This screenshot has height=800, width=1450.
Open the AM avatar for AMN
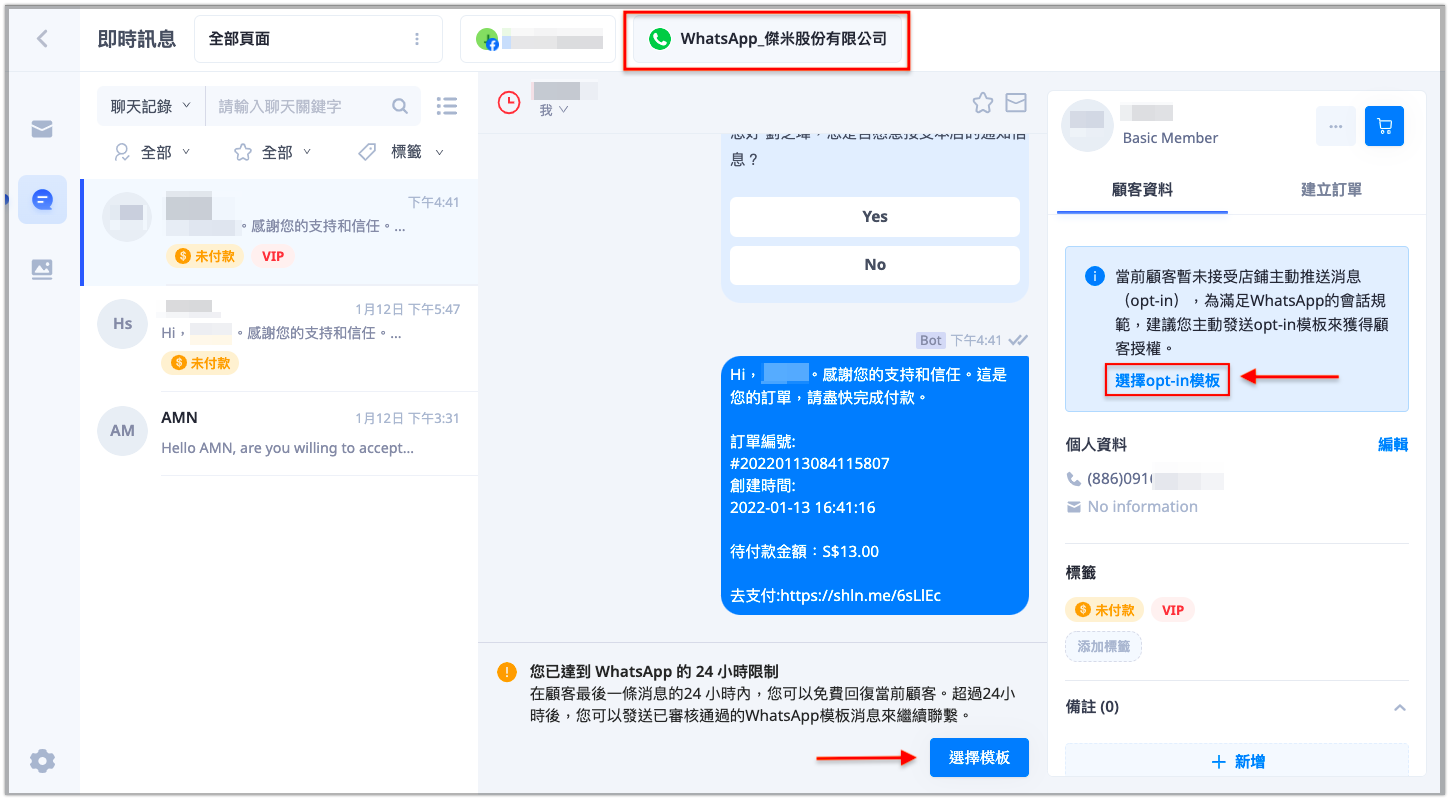coord(122,431)
